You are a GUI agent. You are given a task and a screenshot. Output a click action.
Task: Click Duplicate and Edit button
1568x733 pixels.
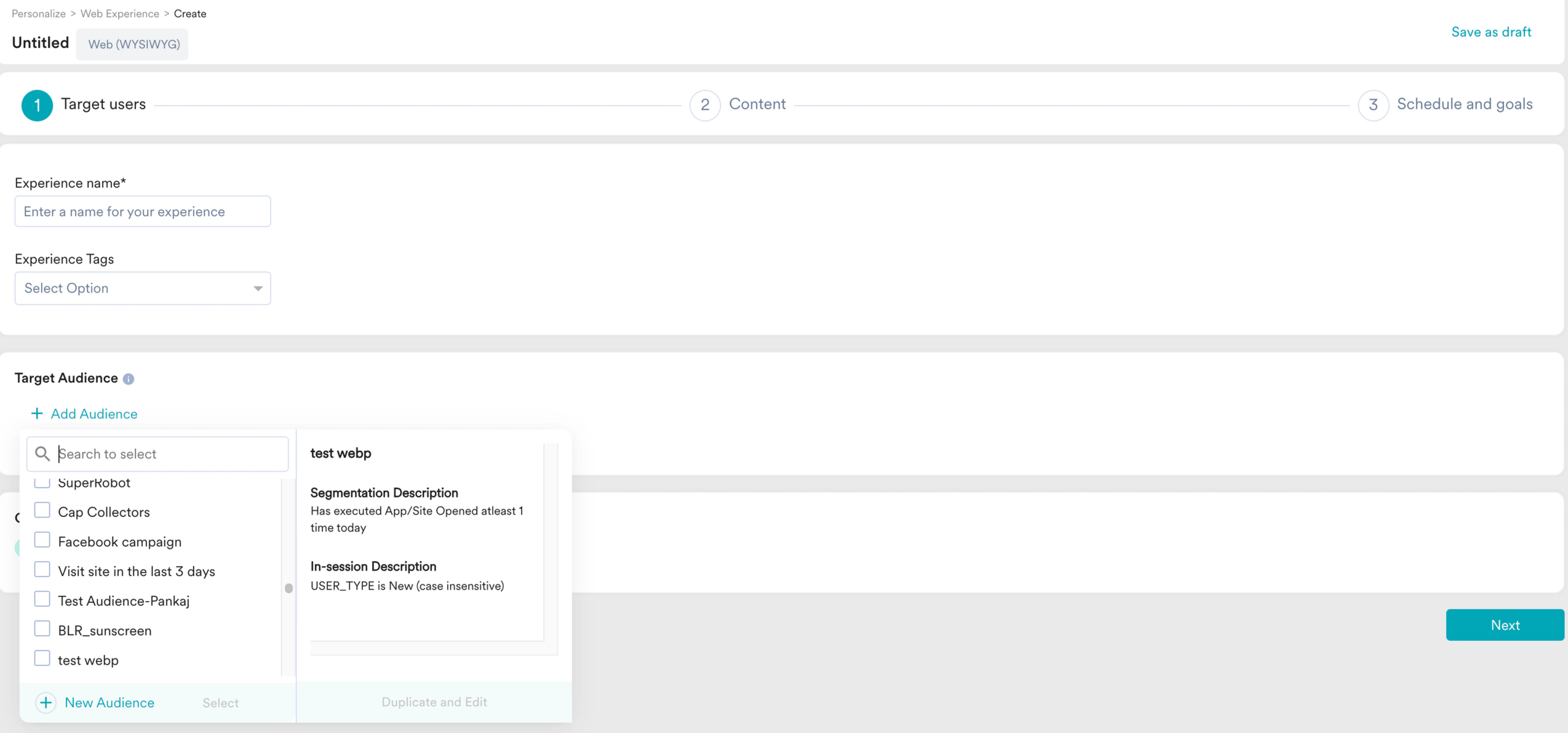pyautogui.click(x=434, y=702)
